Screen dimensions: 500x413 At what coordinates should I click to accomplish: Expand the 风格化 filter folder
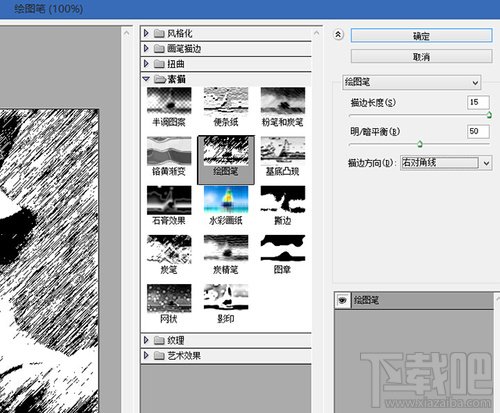tap(146, 33)
